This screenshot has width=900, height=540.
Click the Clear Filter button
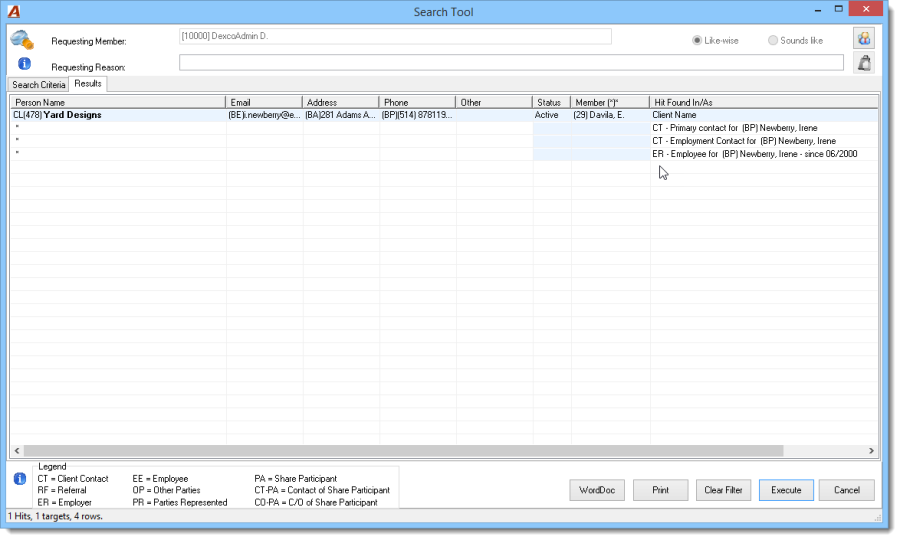[x=723, y=490]
